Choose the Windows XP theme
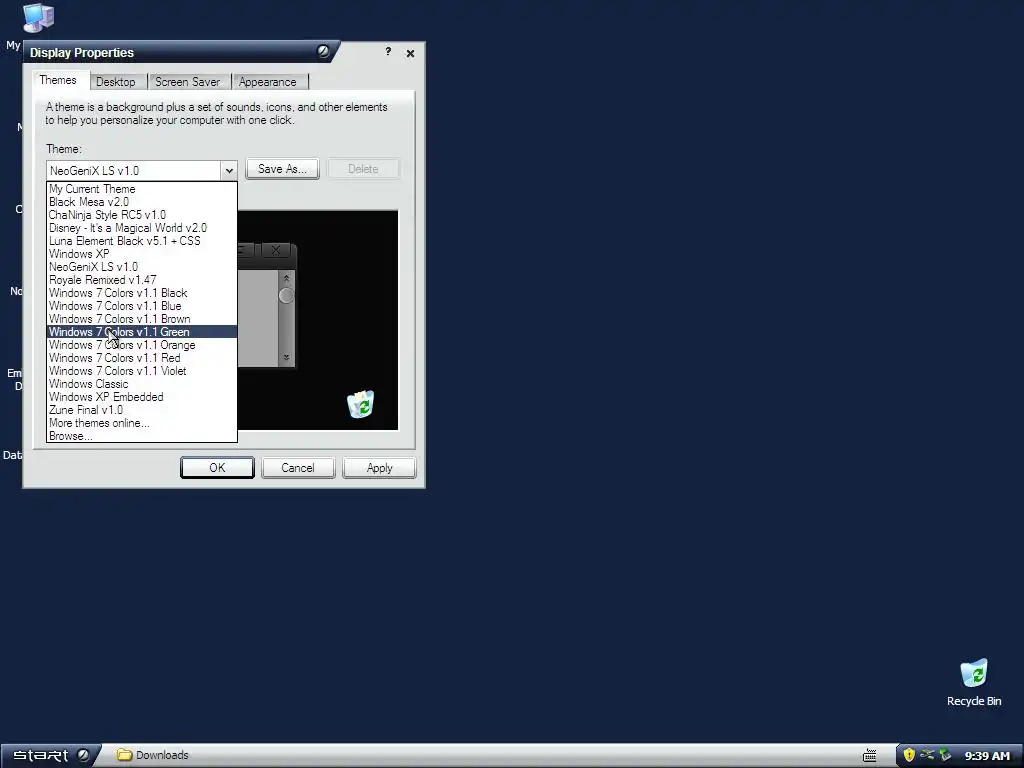 click(142, 254)
